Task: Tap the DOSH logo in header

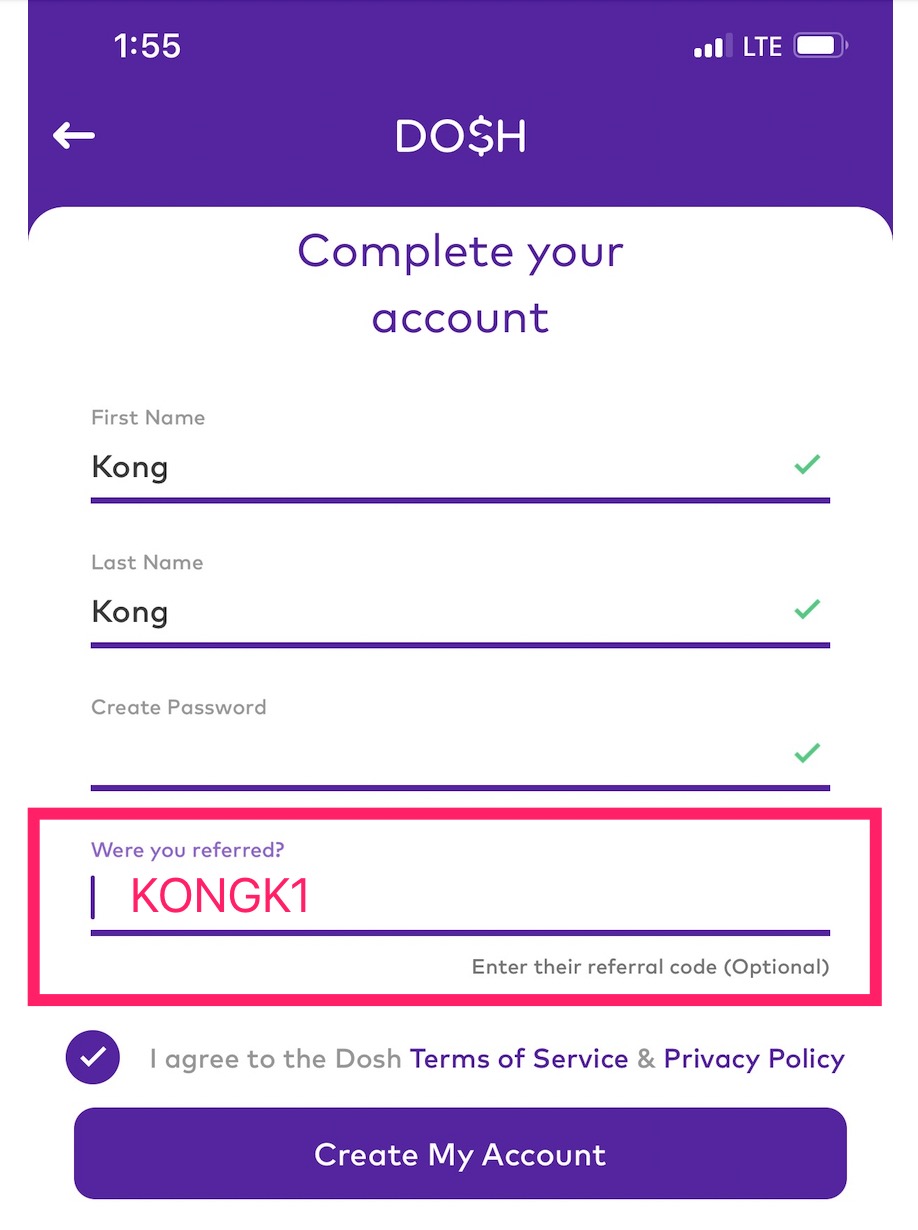Action: pos(460,138)
